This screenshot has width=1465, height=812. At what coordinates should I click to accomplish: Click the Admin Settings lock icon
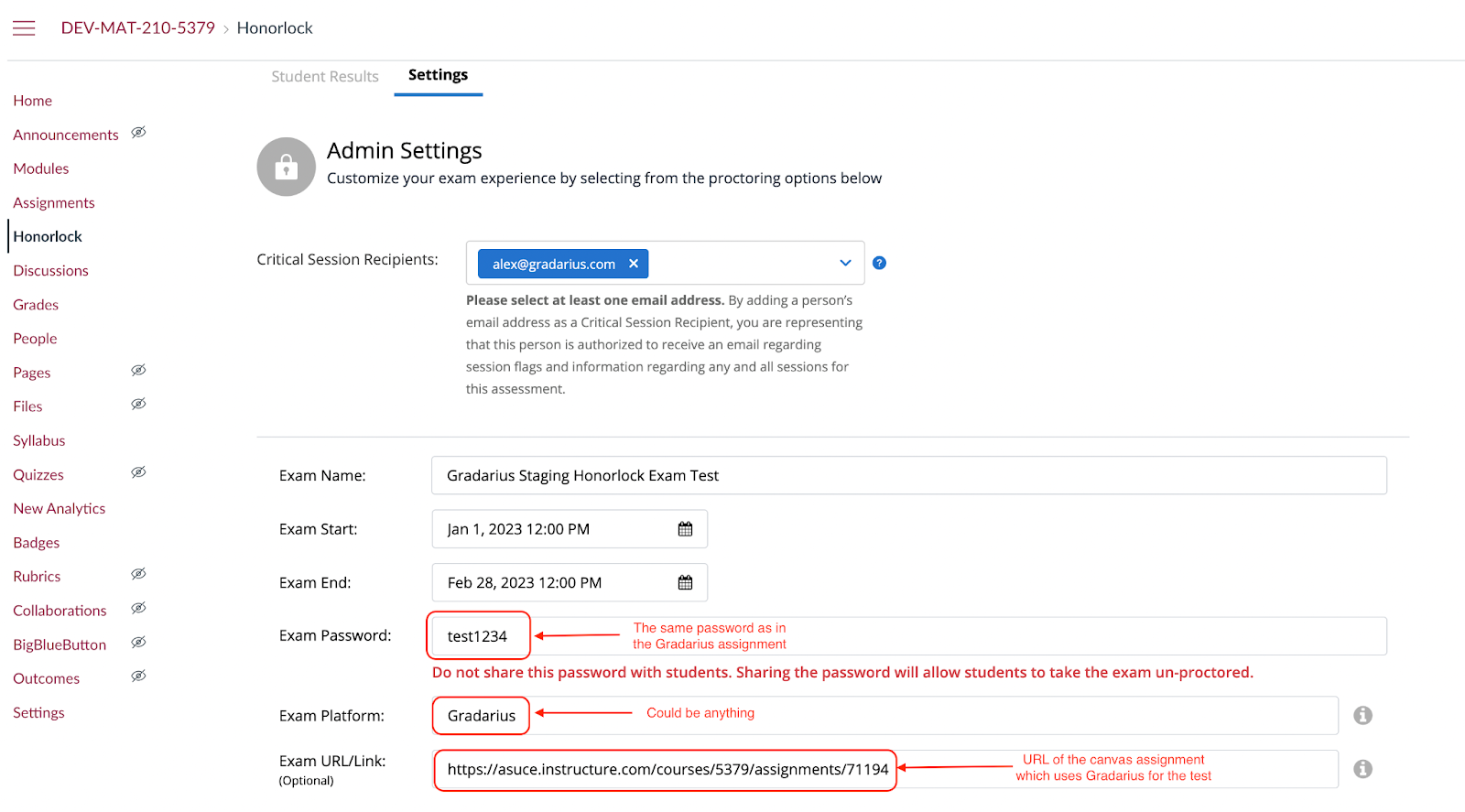point(287,167)
